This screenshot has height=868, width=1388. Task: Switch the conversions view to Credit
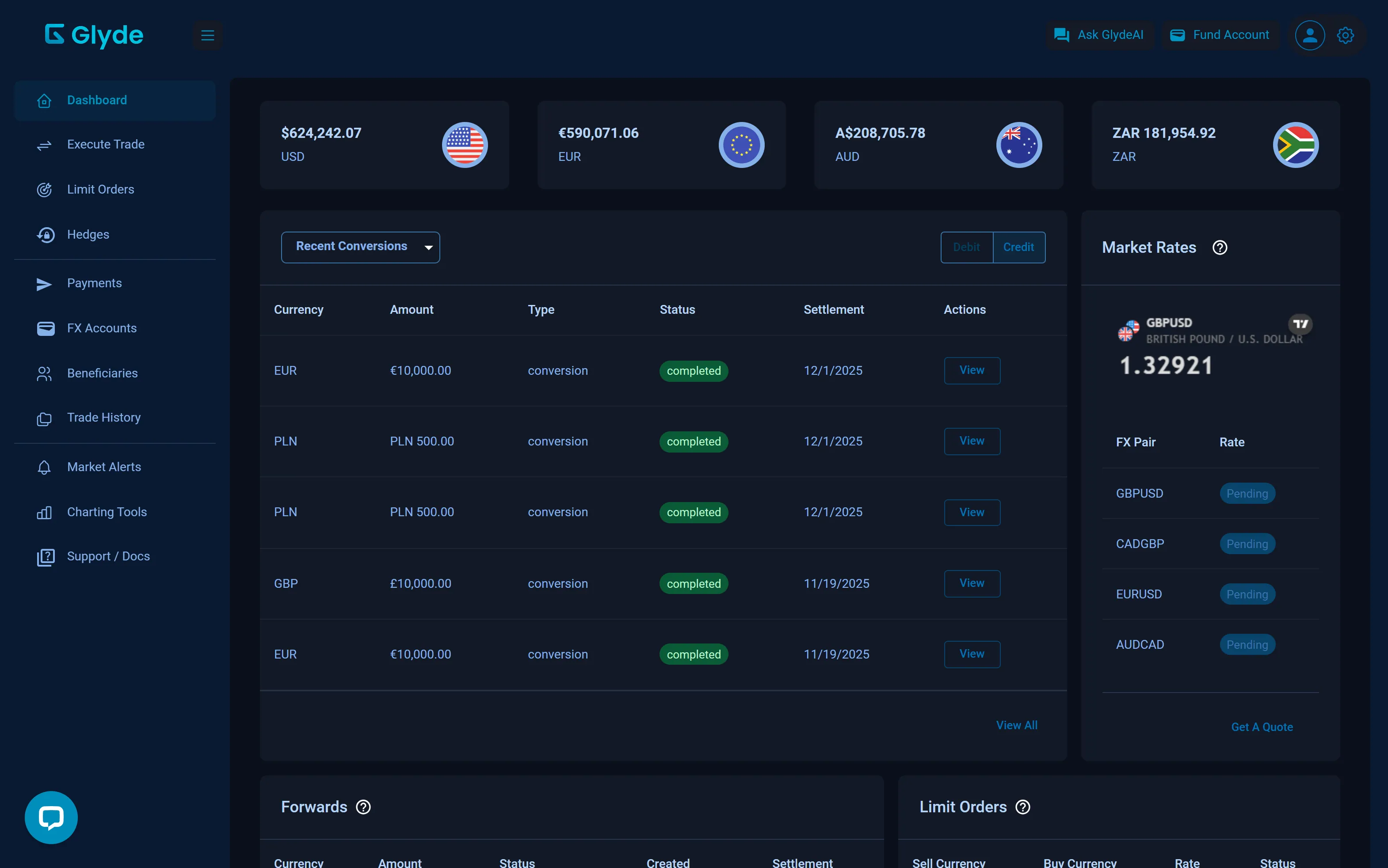pos(1019,247)
